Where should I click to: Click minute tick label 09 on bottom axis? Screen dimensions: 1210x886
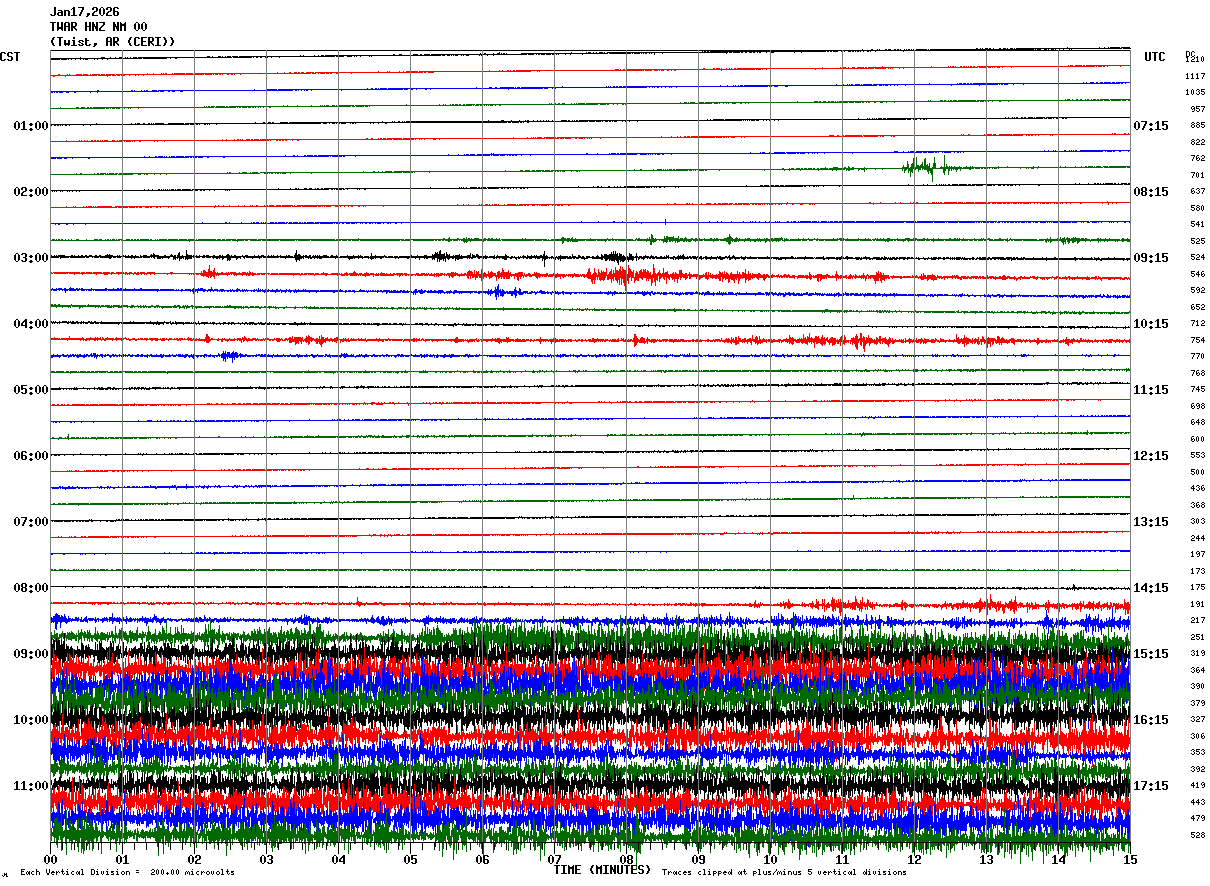click(x=698, y=860)
